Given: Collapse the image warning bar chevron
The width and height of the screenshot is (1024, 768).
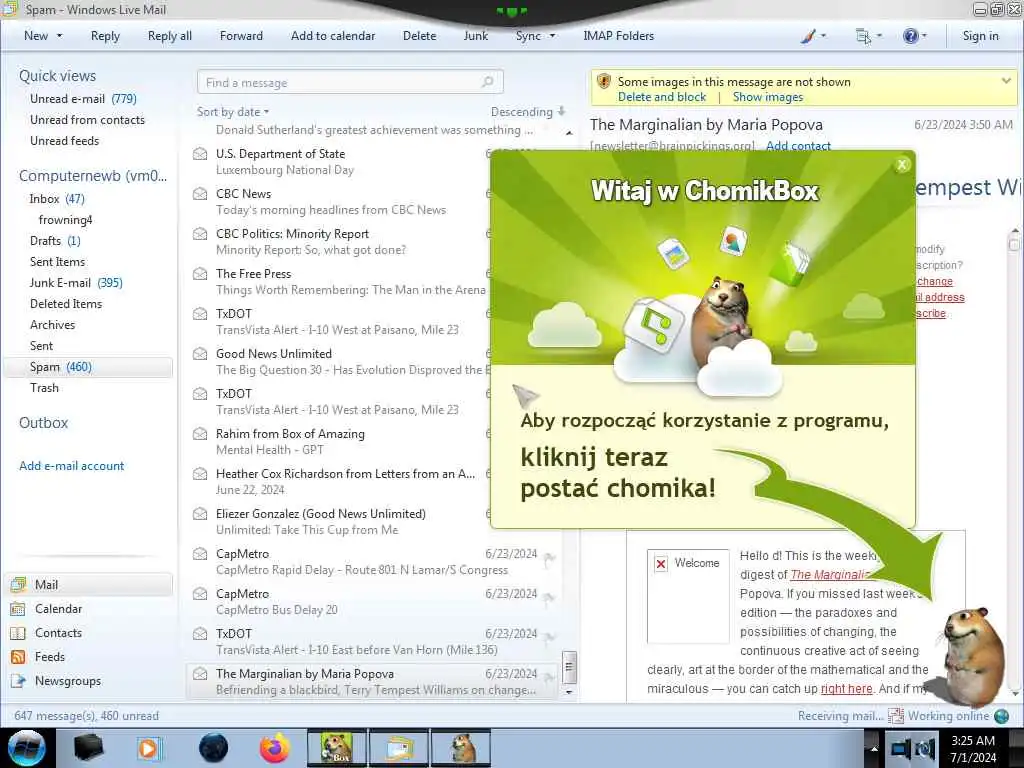Looking at the screenshot, I should click(1006, 81).
